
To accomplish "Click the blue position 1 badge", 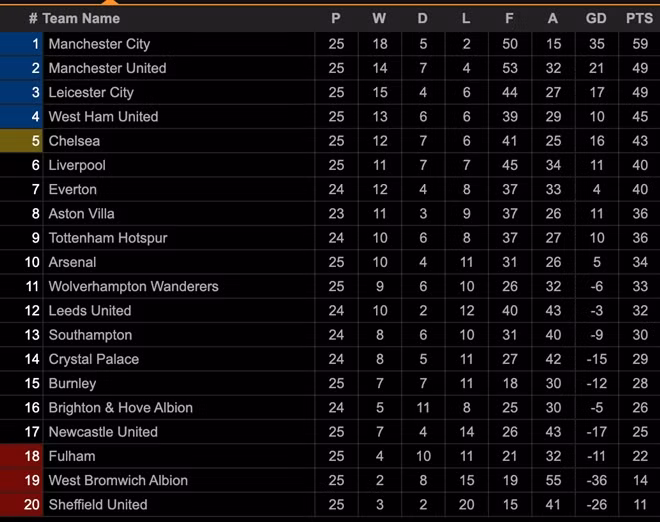I will coord(22,44).
